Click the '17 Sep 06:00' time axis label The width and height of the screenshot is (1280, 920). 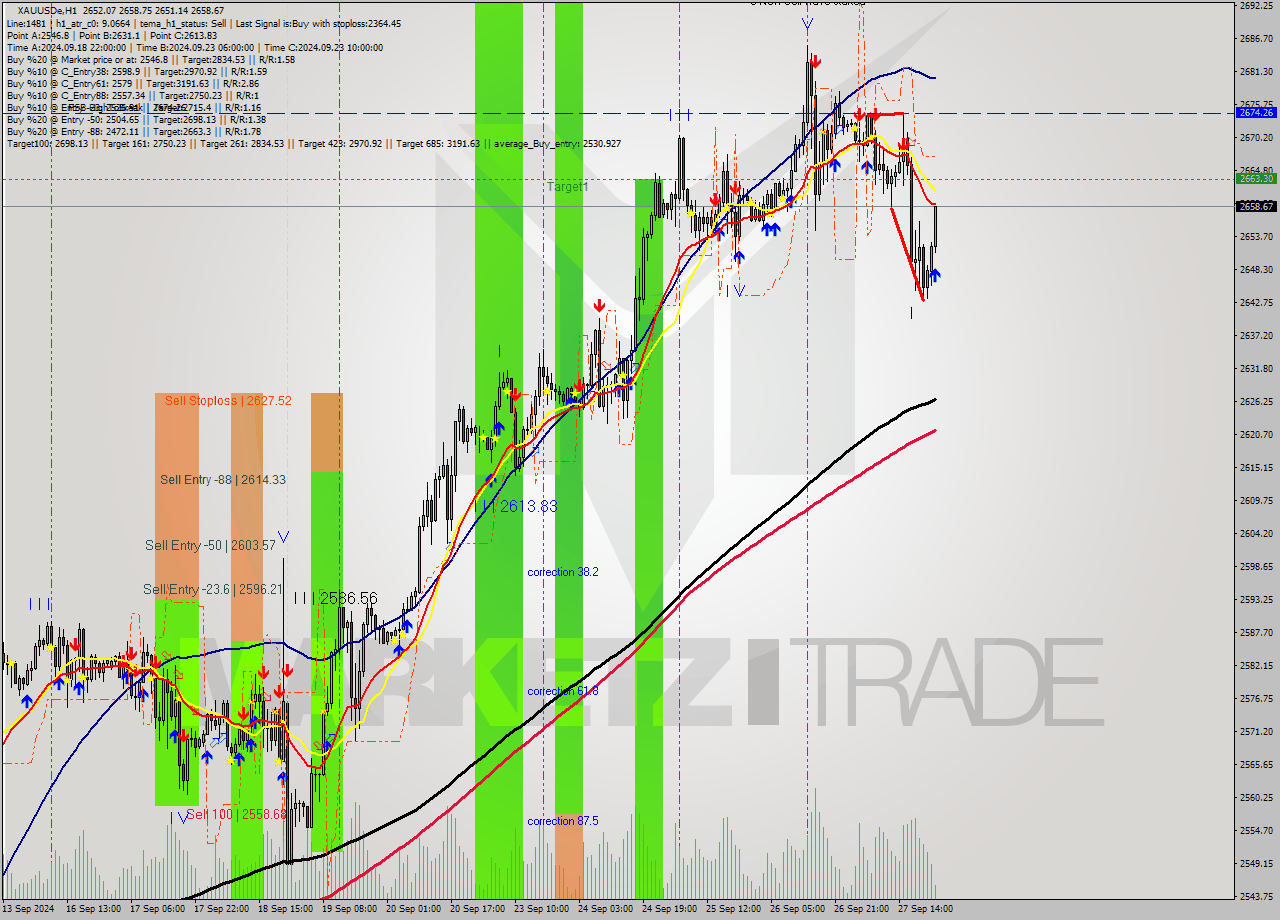(158, 909)
